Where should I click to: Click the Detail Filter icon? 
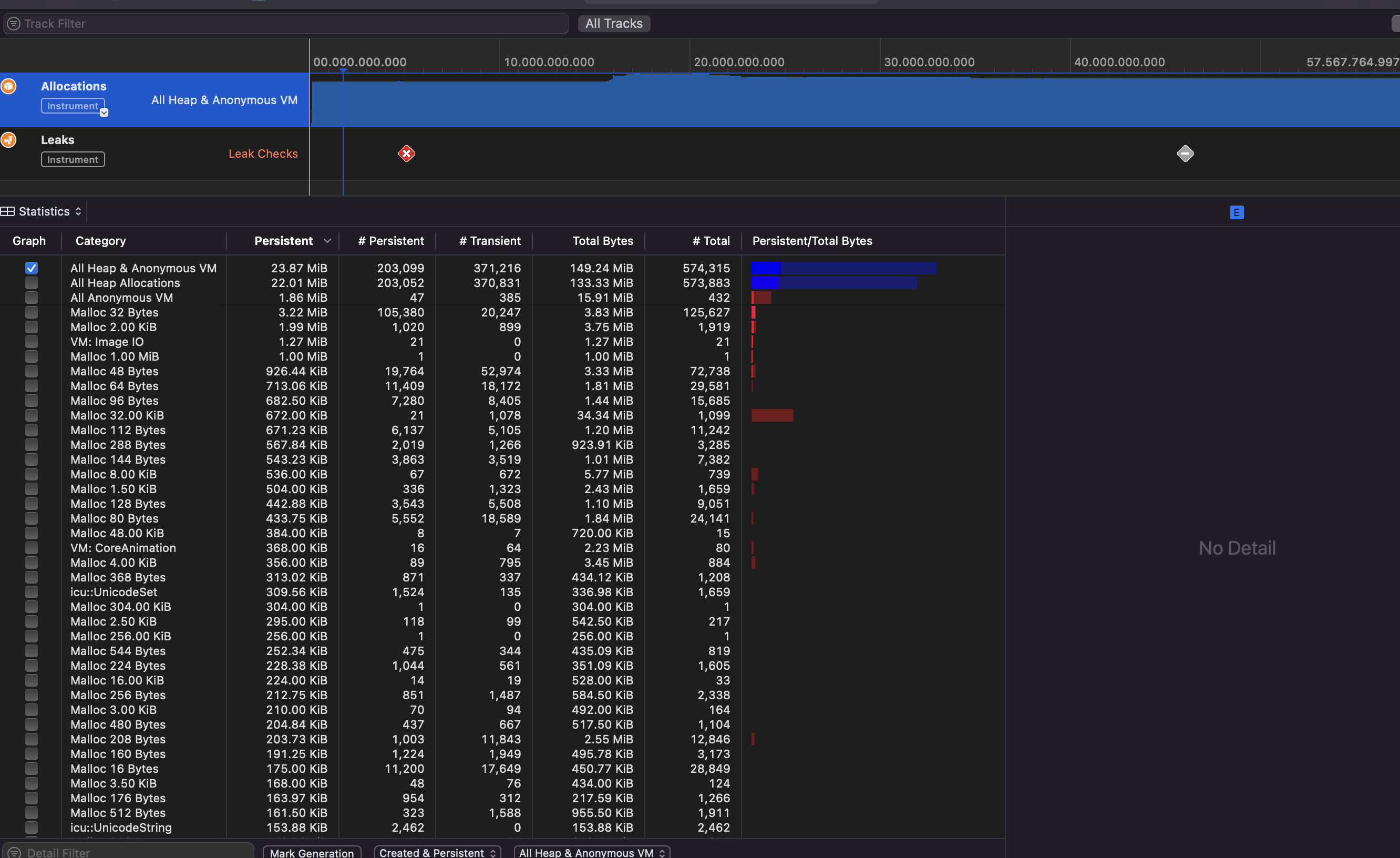click(14, 852)
